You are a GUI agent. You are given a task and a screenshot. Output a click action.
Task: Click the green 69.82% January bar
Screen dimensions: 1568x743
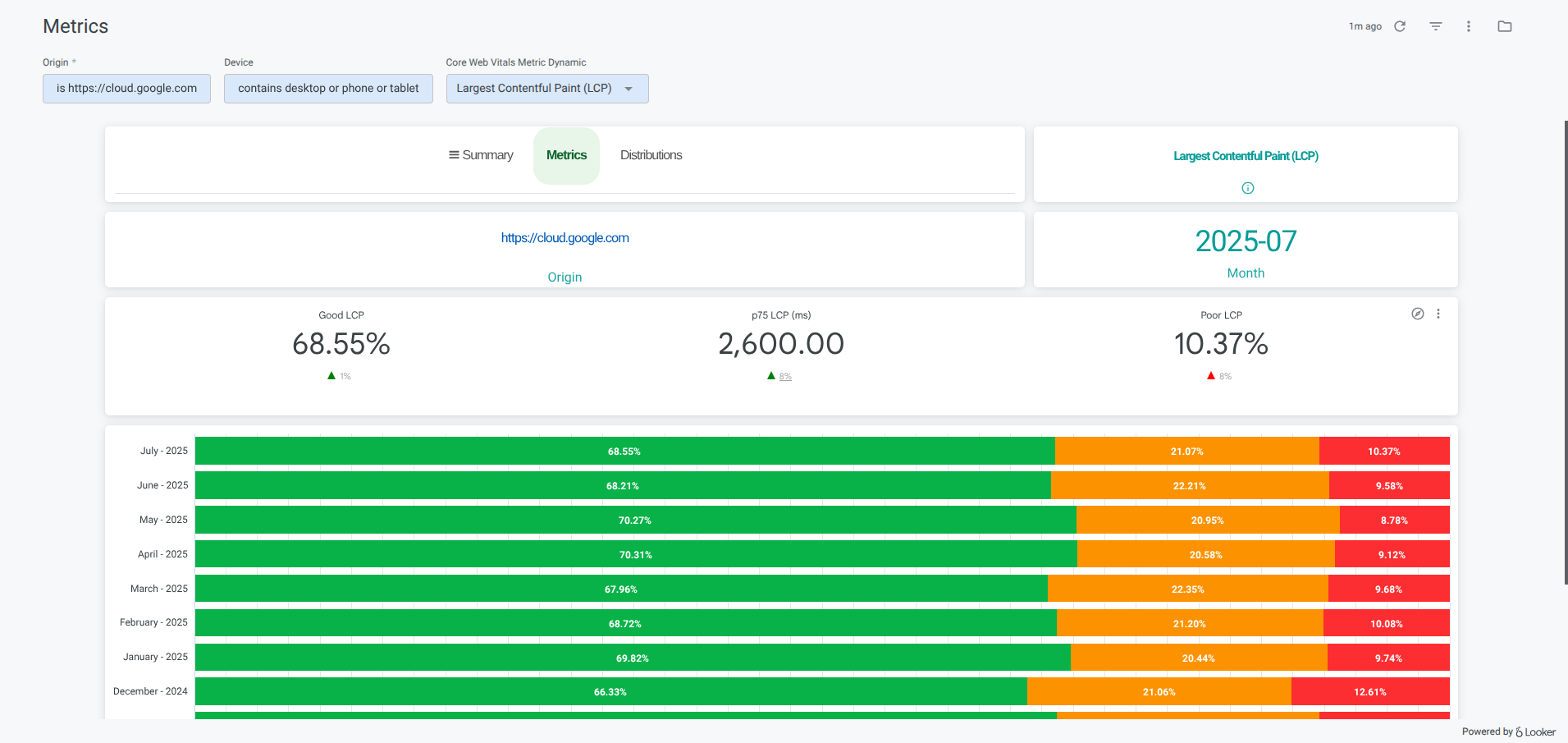tap(633, 658)
